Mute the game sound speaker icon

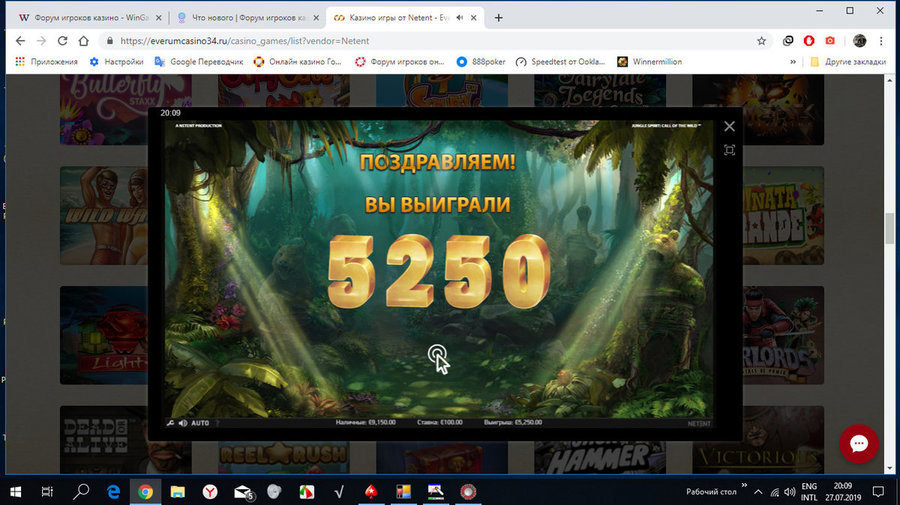tap(183, 423)
